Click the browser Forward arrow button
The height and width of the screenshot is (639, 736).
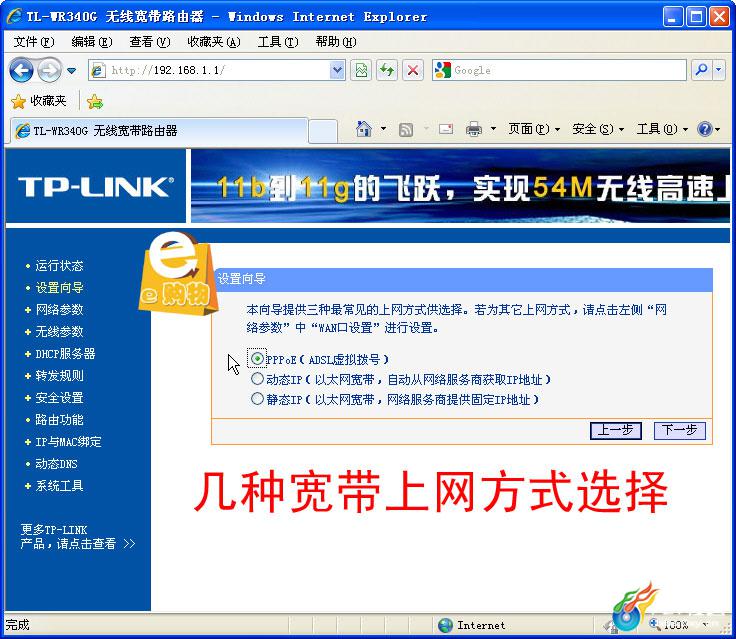(49, 70)
